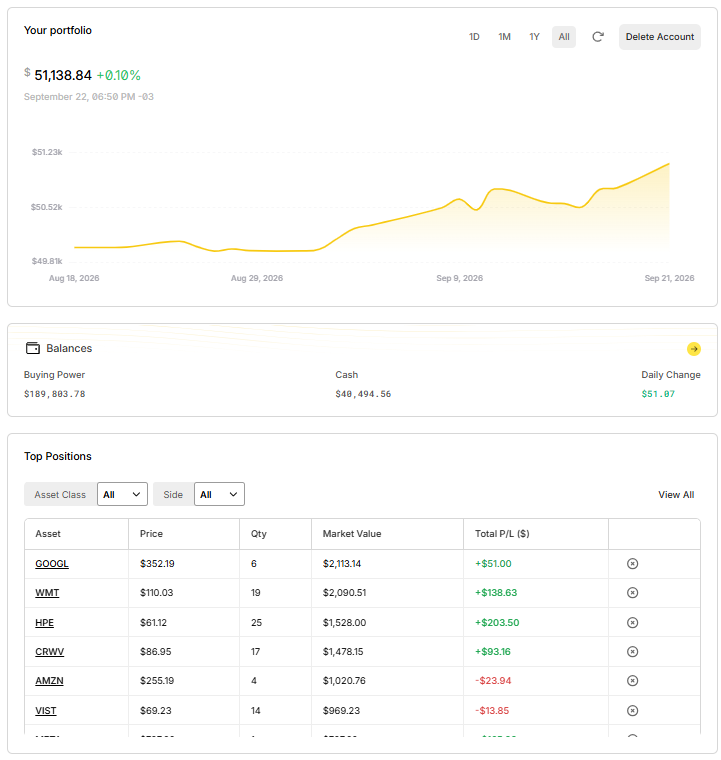Click the Price column header
This screenshot has height=760, width=721.
click(151, 534)
